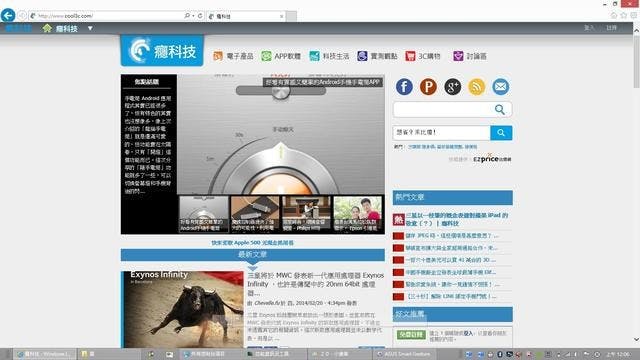Open the address bar search dropdown arrow

point(193,16)
